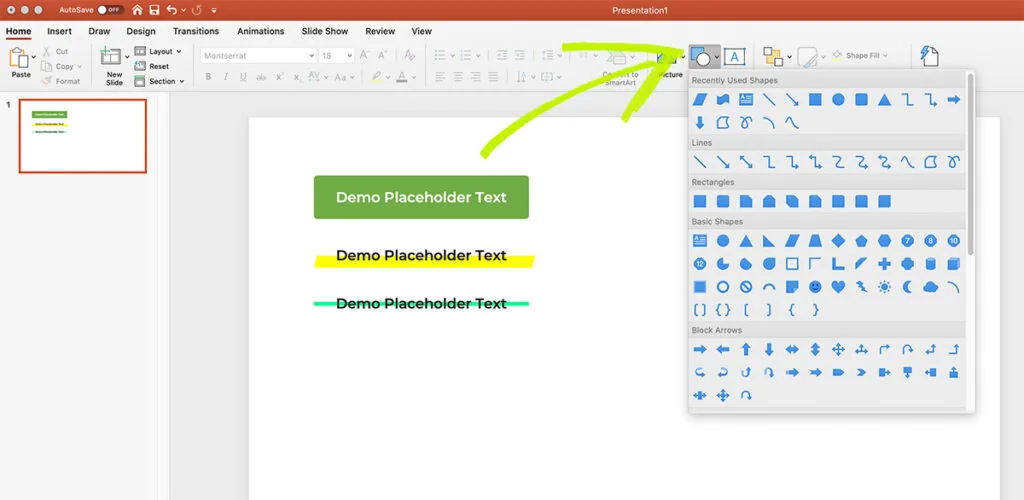Open the Design tab

tap(141, 31)
